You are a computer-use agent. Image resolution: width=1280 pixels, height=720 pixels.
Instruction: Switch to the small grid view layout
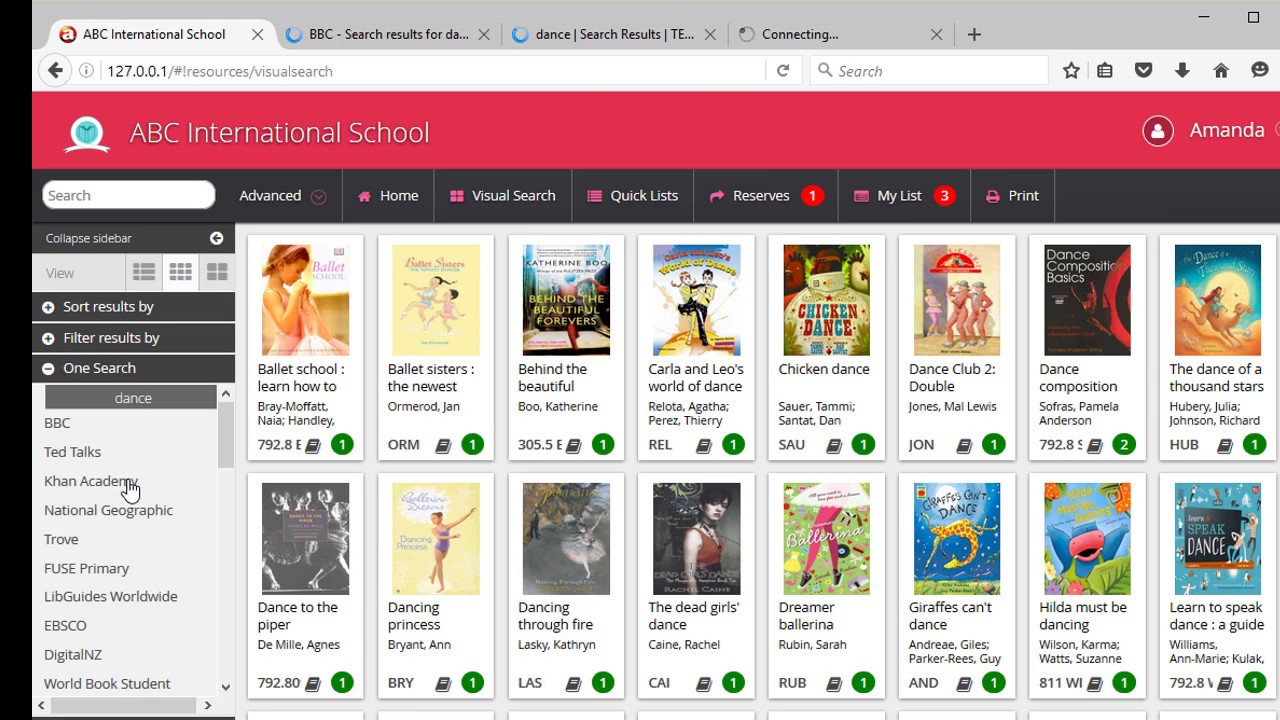pos(180,272)
